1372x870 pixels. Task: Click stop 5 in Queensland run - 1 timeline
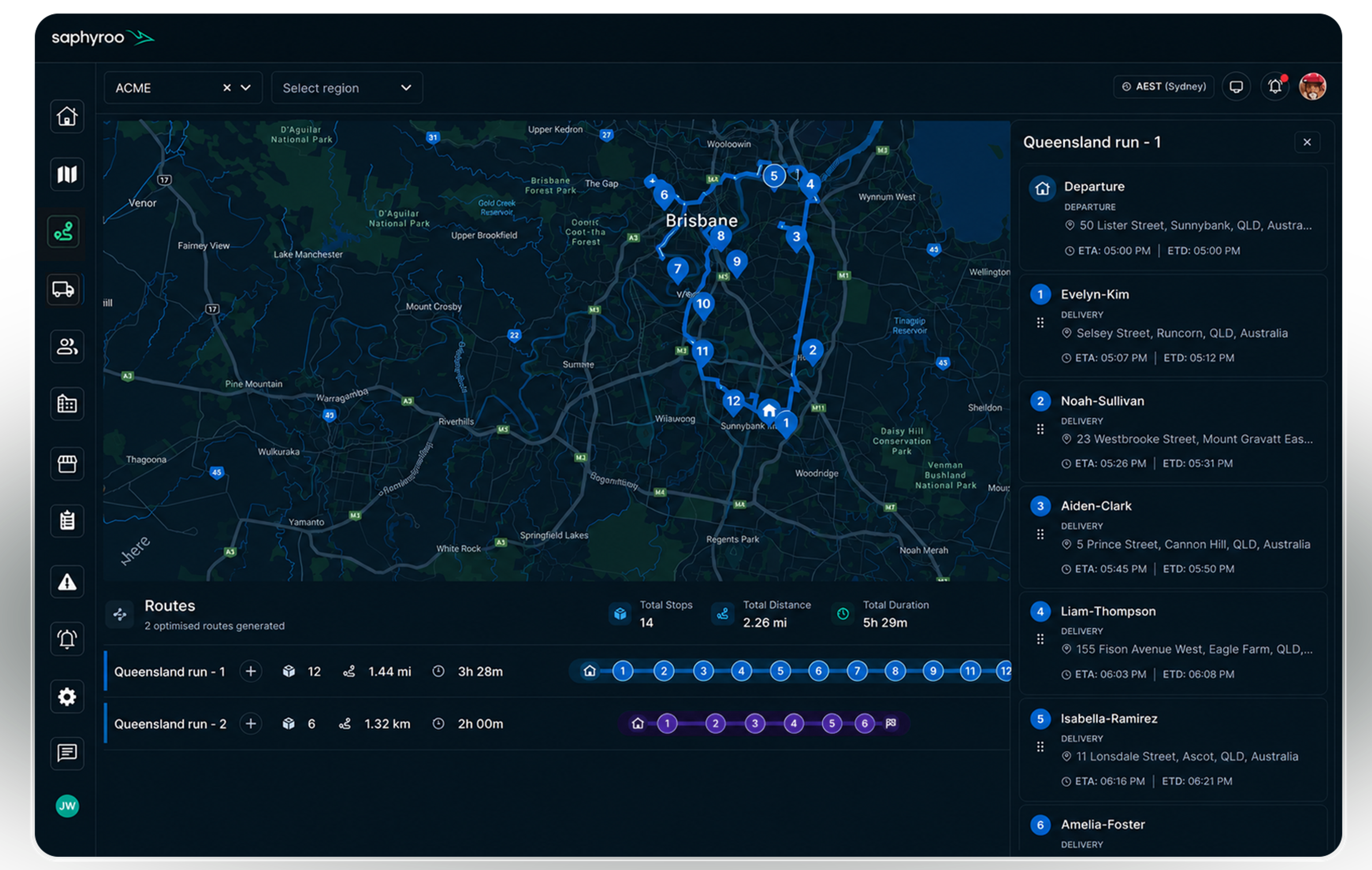(780, 671)
